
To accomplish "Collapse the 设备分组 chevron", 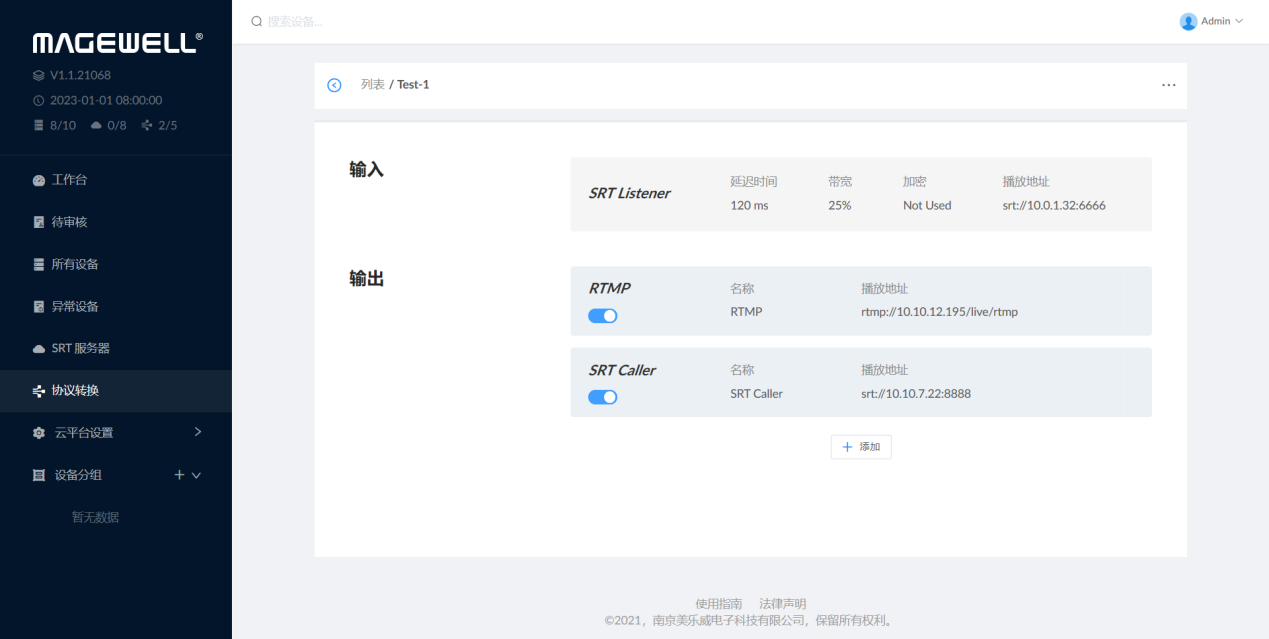I will [196, 476].
